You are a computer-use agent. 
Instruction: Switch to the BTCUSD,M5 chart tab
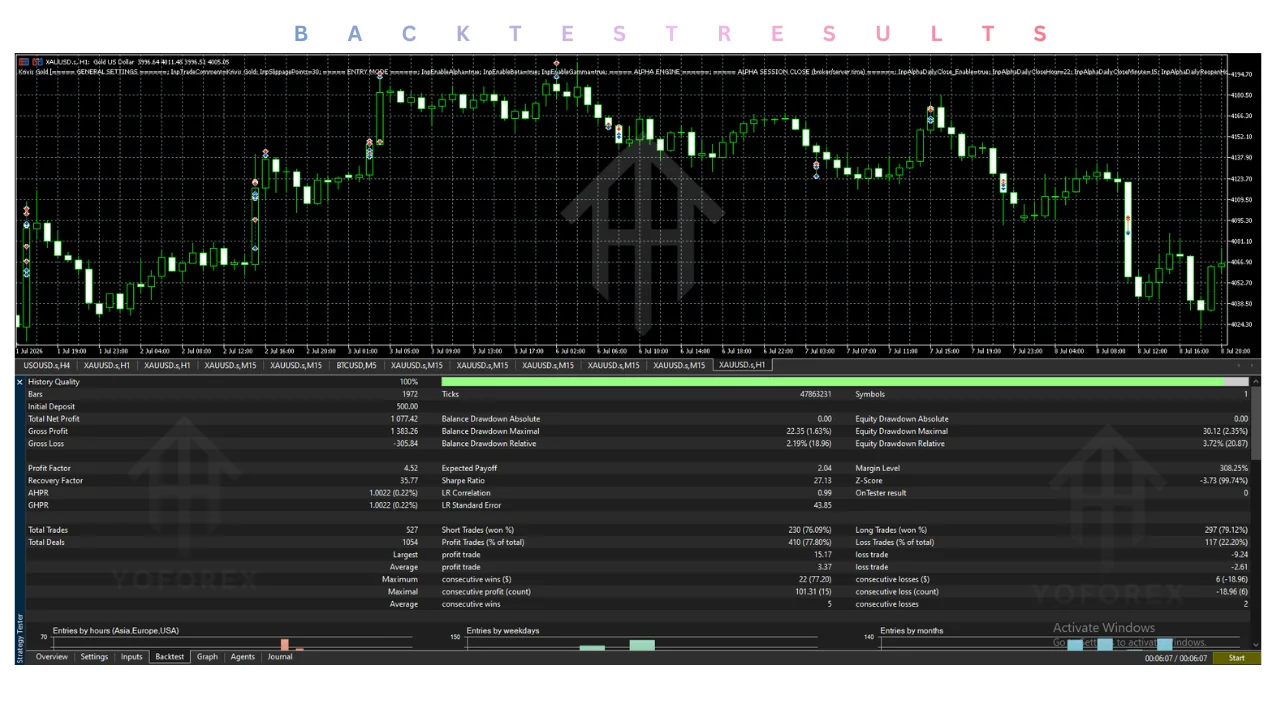357,365
